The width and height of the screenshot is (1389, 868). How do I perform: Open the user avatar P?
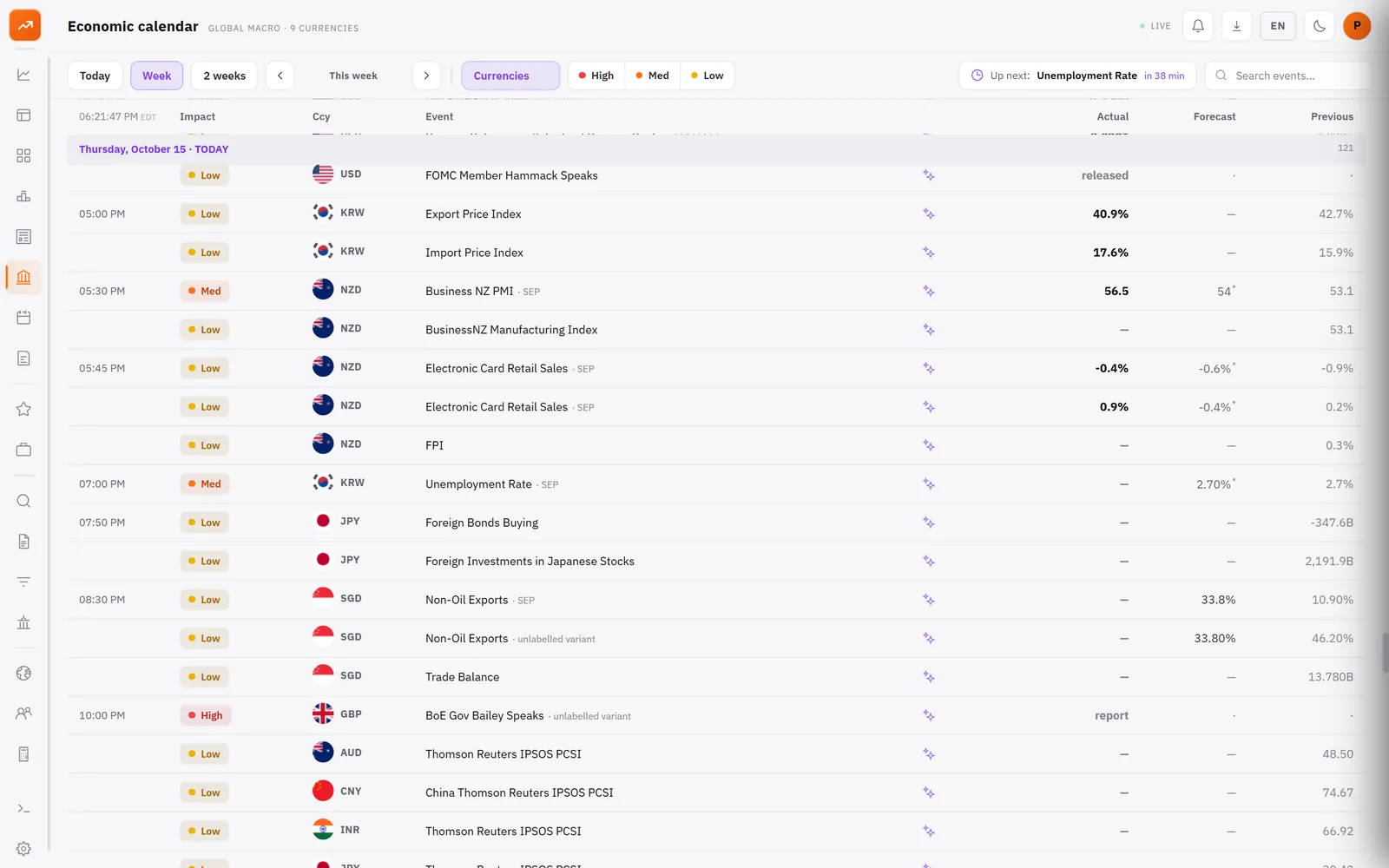point(1357,26)
